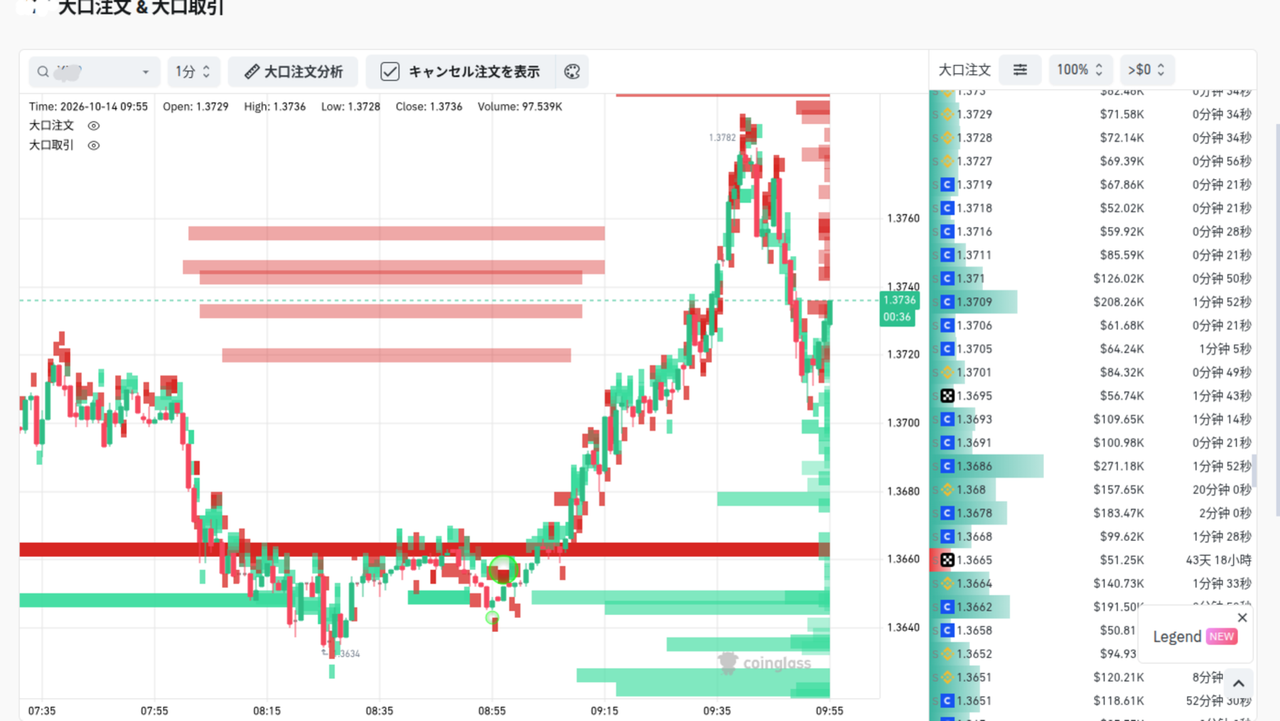Click the Coinbase icon in the 1.3719 row
This screenshot has height=721, width=1280.
coord(948,185)
